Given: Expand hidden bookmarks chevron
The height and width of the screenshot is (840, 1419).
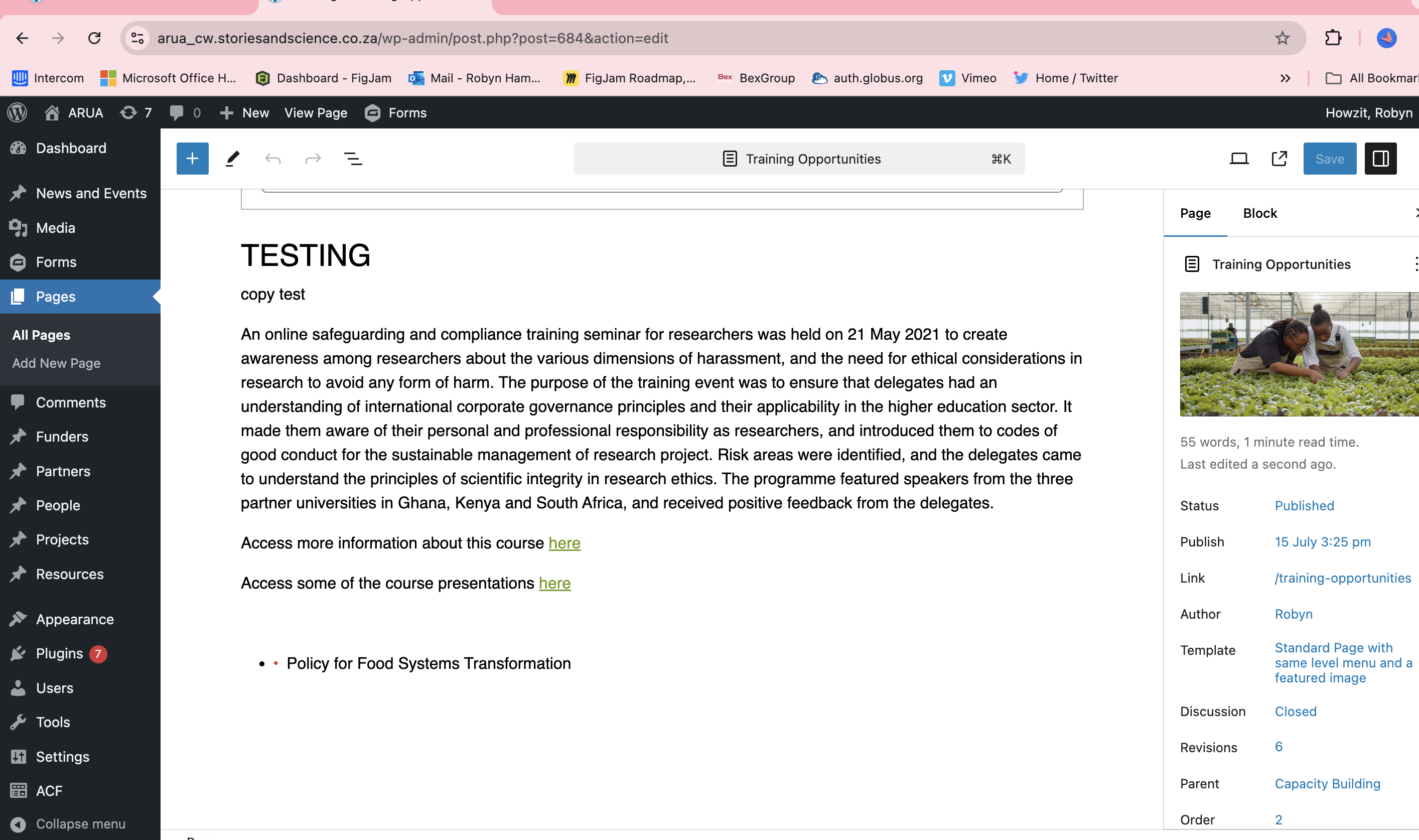Looking at the screenshot, I should (1285, 78).
